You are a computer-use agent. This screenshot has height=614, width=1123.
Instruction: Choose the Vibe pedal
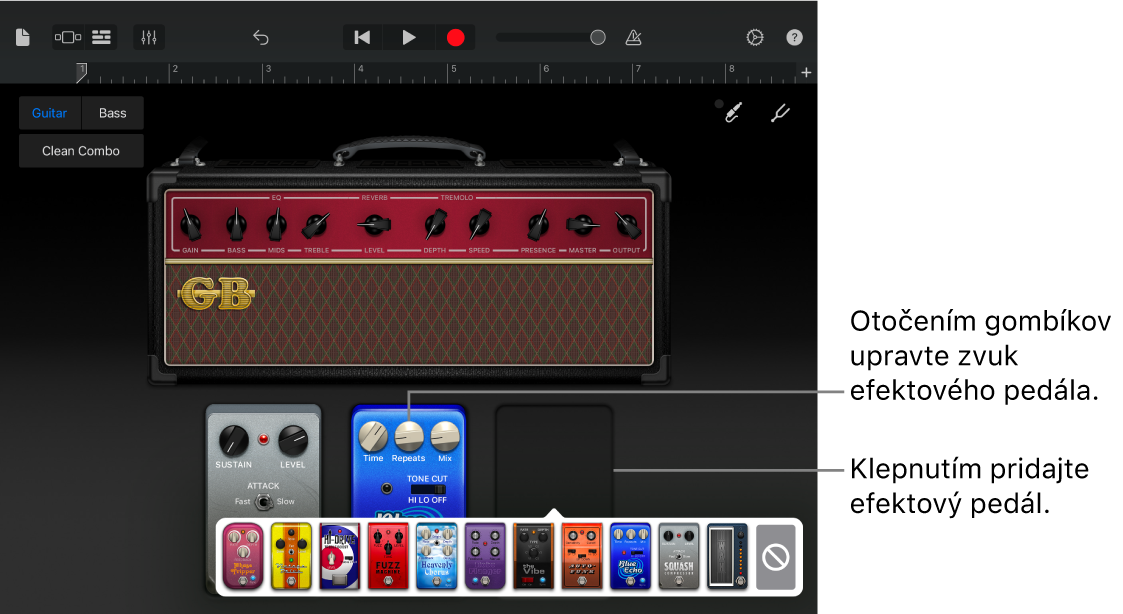coord(534,557)
